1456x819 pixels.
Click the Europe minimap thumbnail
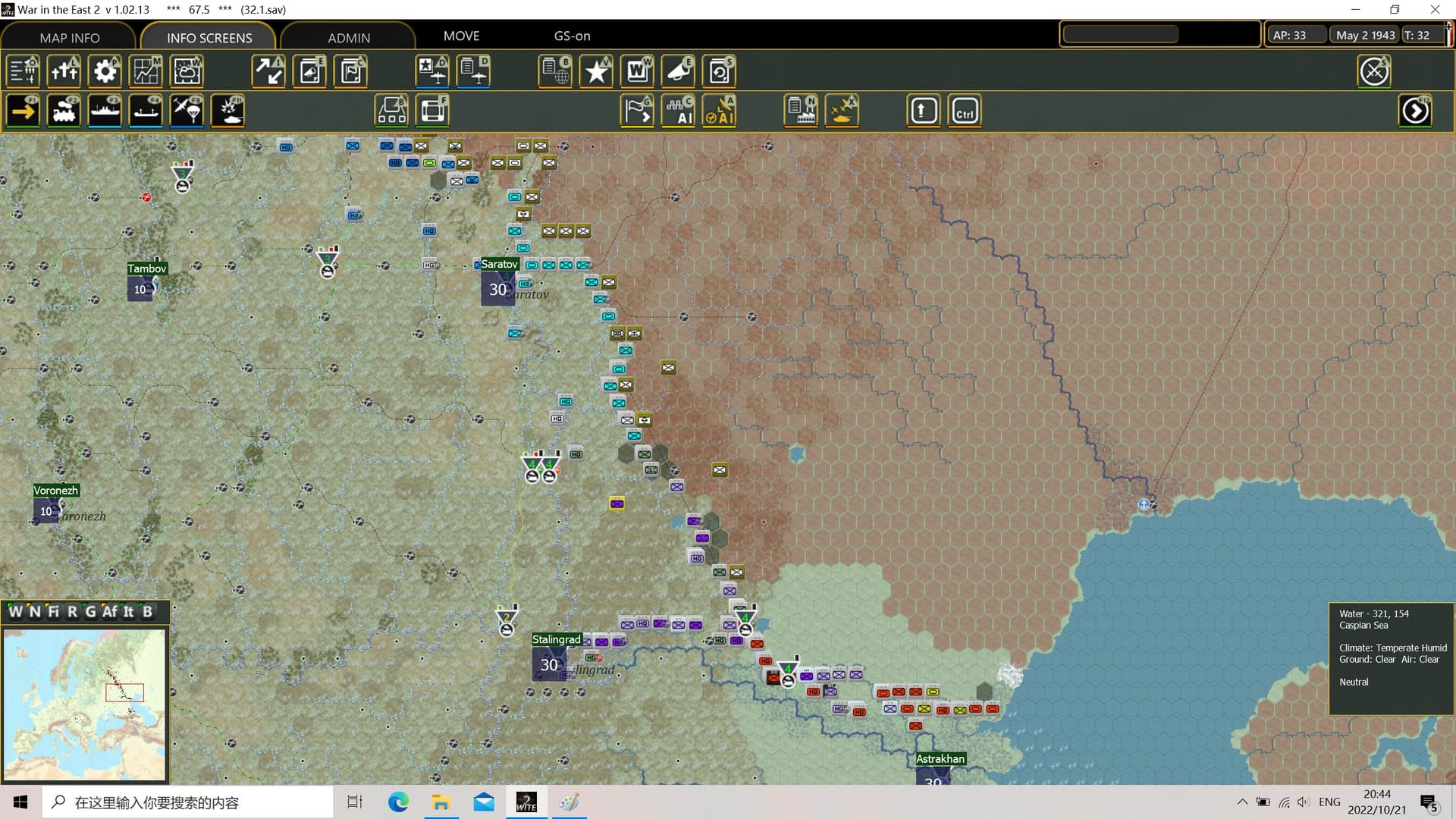pyautogui.click(x=84, y=704)
